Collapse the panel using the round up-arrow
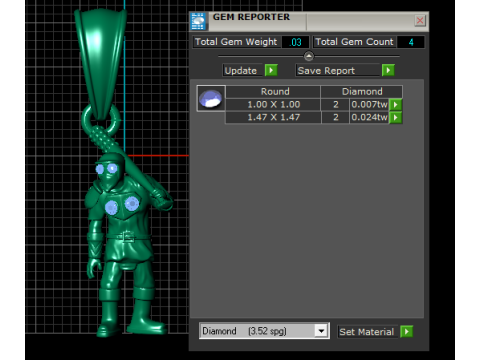This screenshot has height=360, width=480. pos(309,56)
